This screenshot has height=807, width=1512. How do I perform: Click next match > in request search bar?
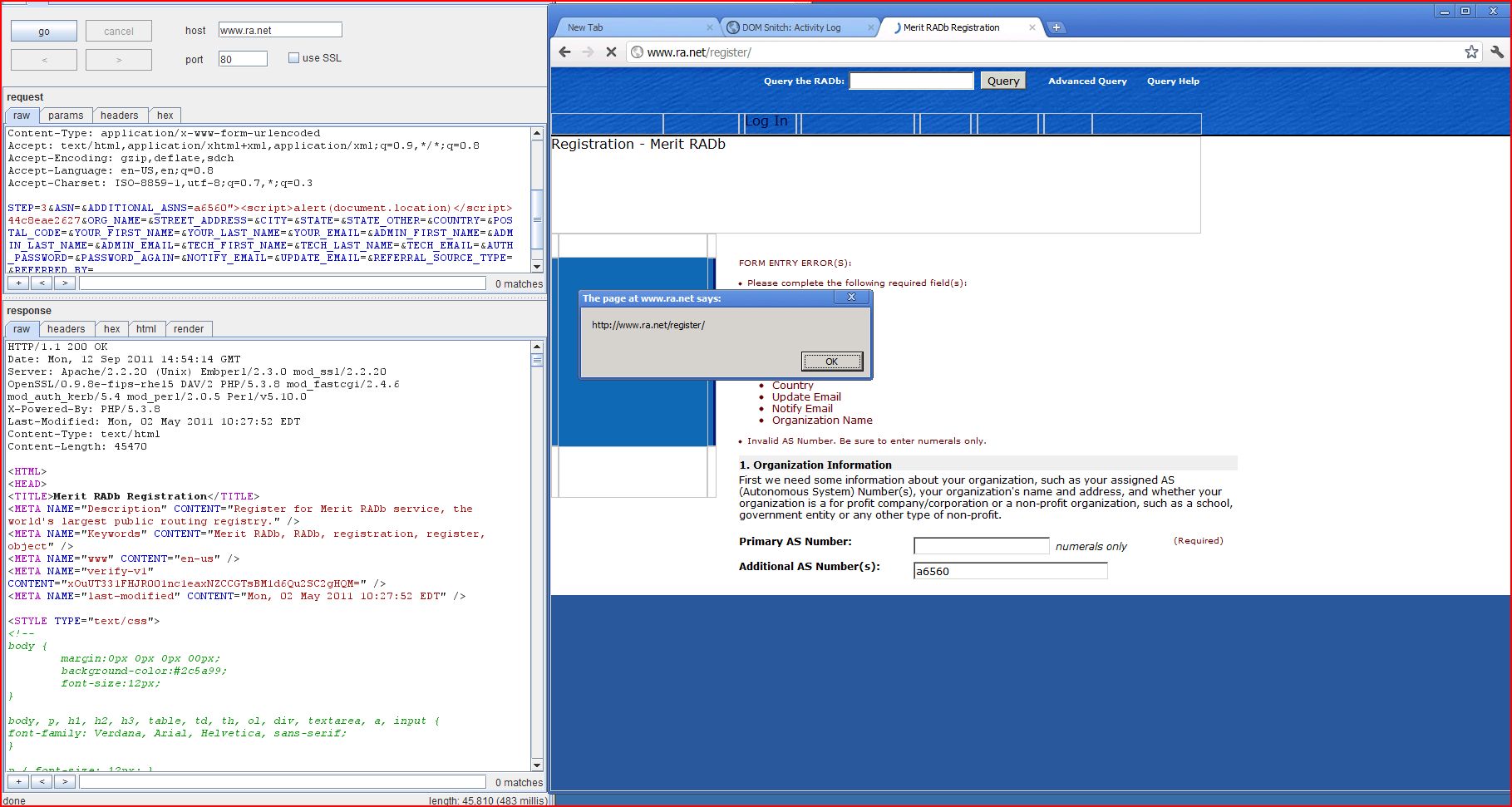coord(65,283)
